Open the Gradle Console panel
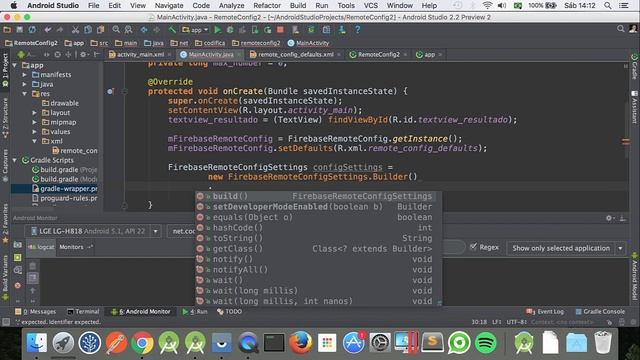640x360 pixels. (x=600, y=311)
